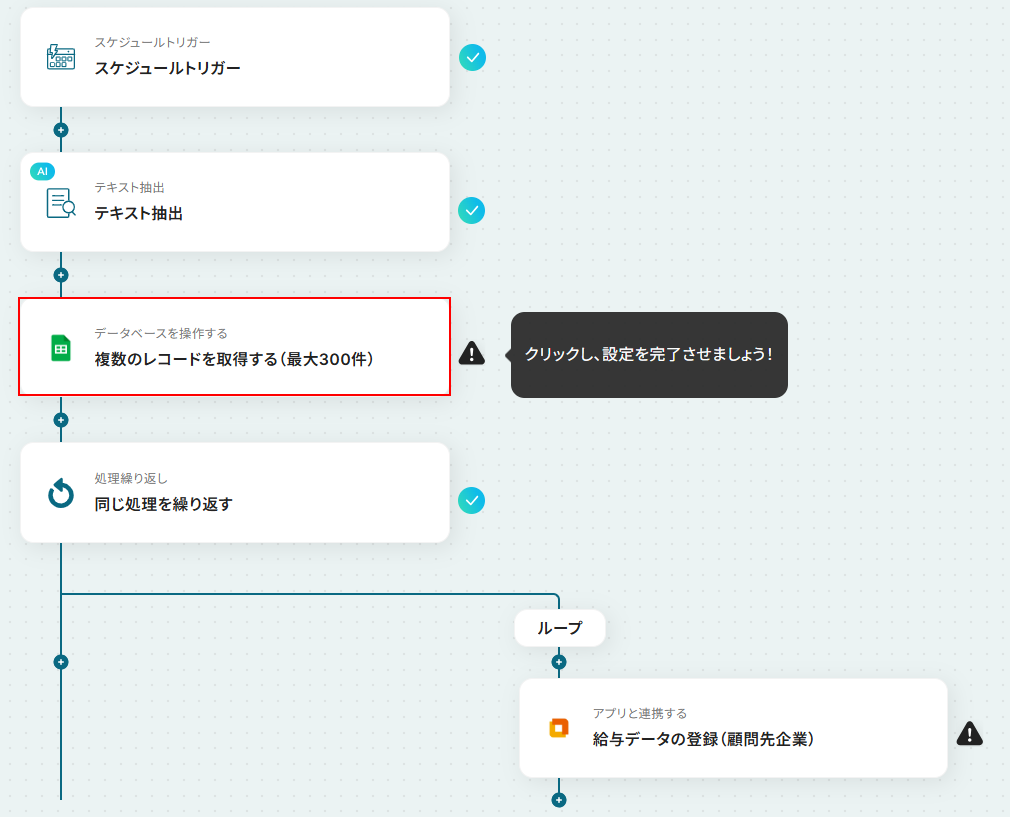Screen dimensions: 1010x817
Task: Open 複数のレコードを取得する step card
Action: 235,347
